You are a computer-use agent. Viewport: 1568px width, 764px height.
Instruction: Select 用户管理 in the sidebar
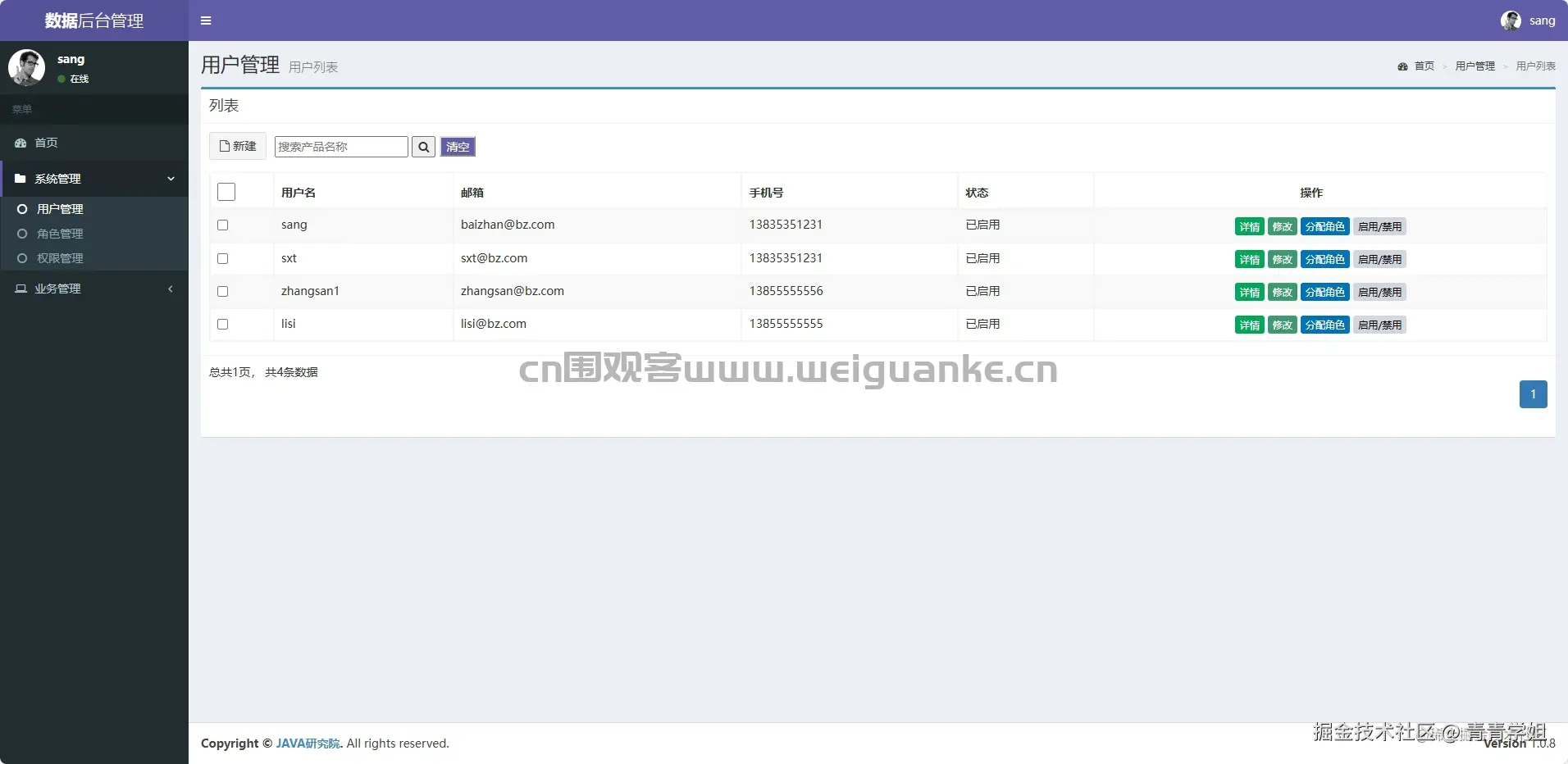94,209
